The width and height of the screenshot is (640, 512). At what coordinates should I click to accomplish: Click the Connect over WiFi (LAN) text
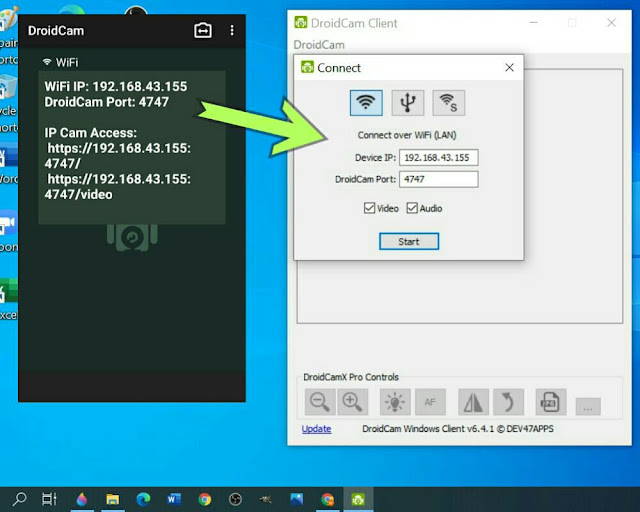[407, 135]
